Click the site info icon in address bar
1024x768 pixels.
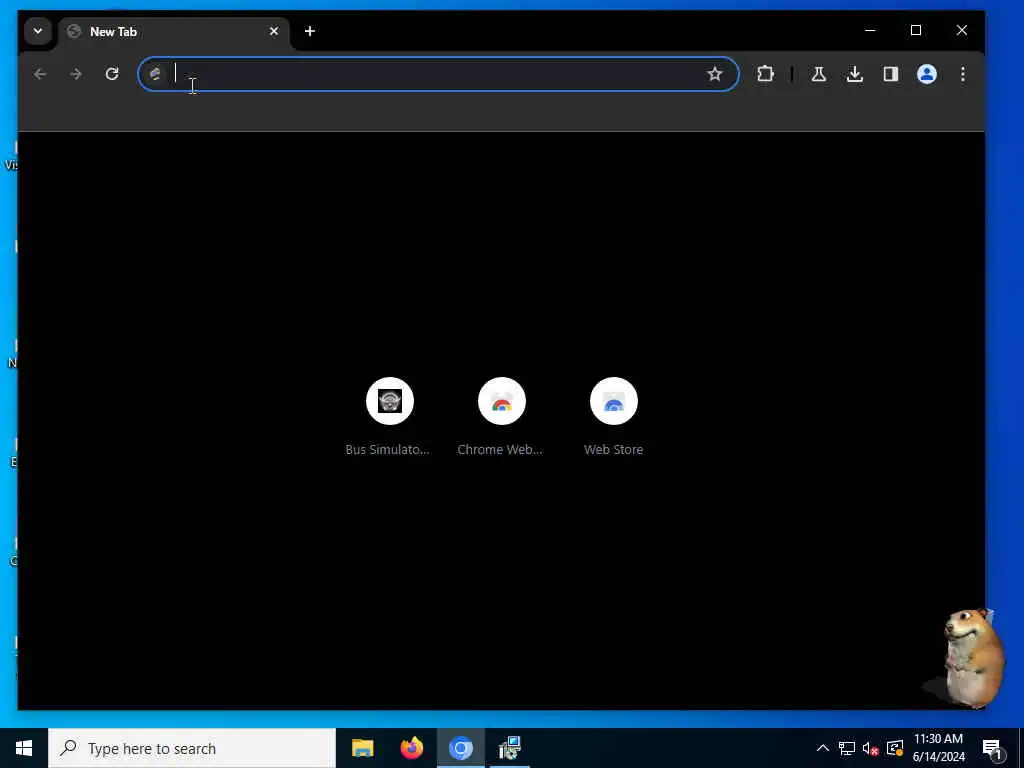155,74
